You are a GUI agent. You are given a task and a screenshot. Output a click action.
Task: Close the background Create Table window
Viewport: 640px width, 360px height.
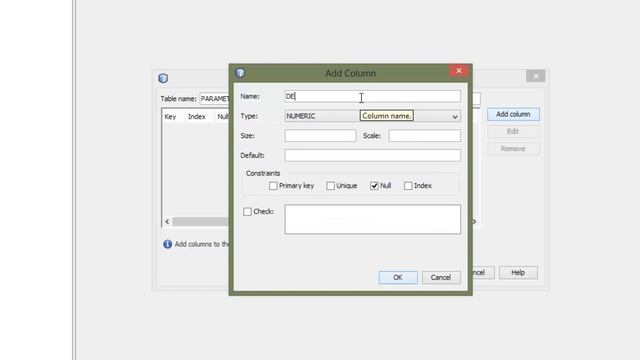point(536,76)
